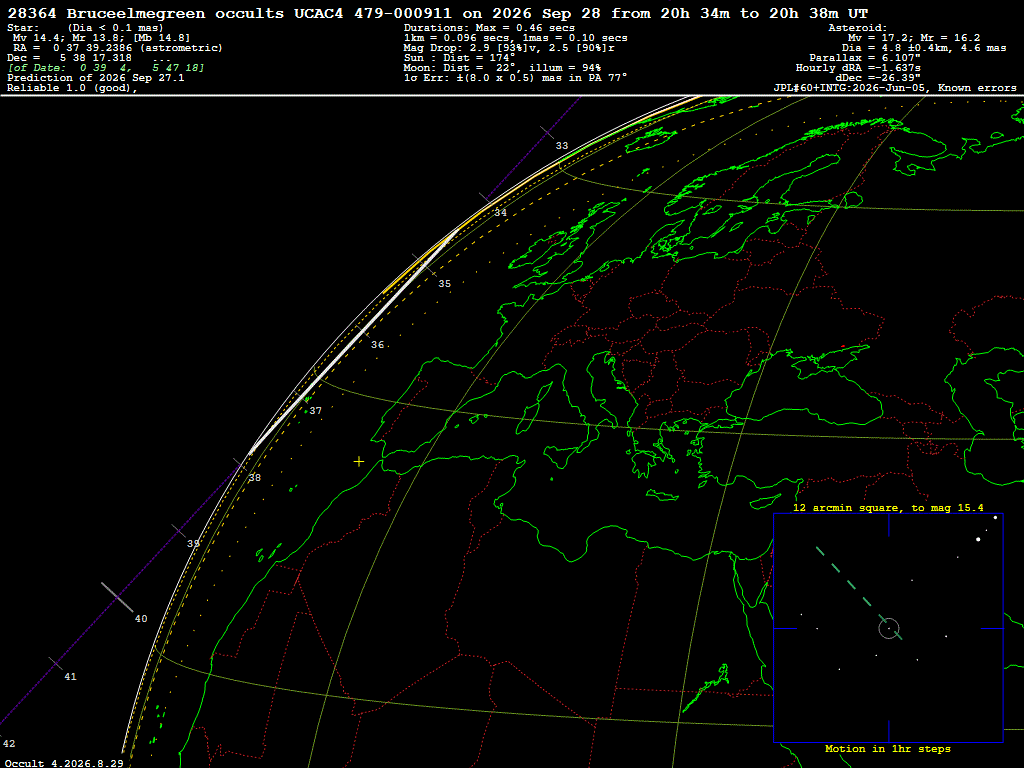Select the 34 minute time marker
The width and height of the screenshot is (1024, 768).
[500, 212]
